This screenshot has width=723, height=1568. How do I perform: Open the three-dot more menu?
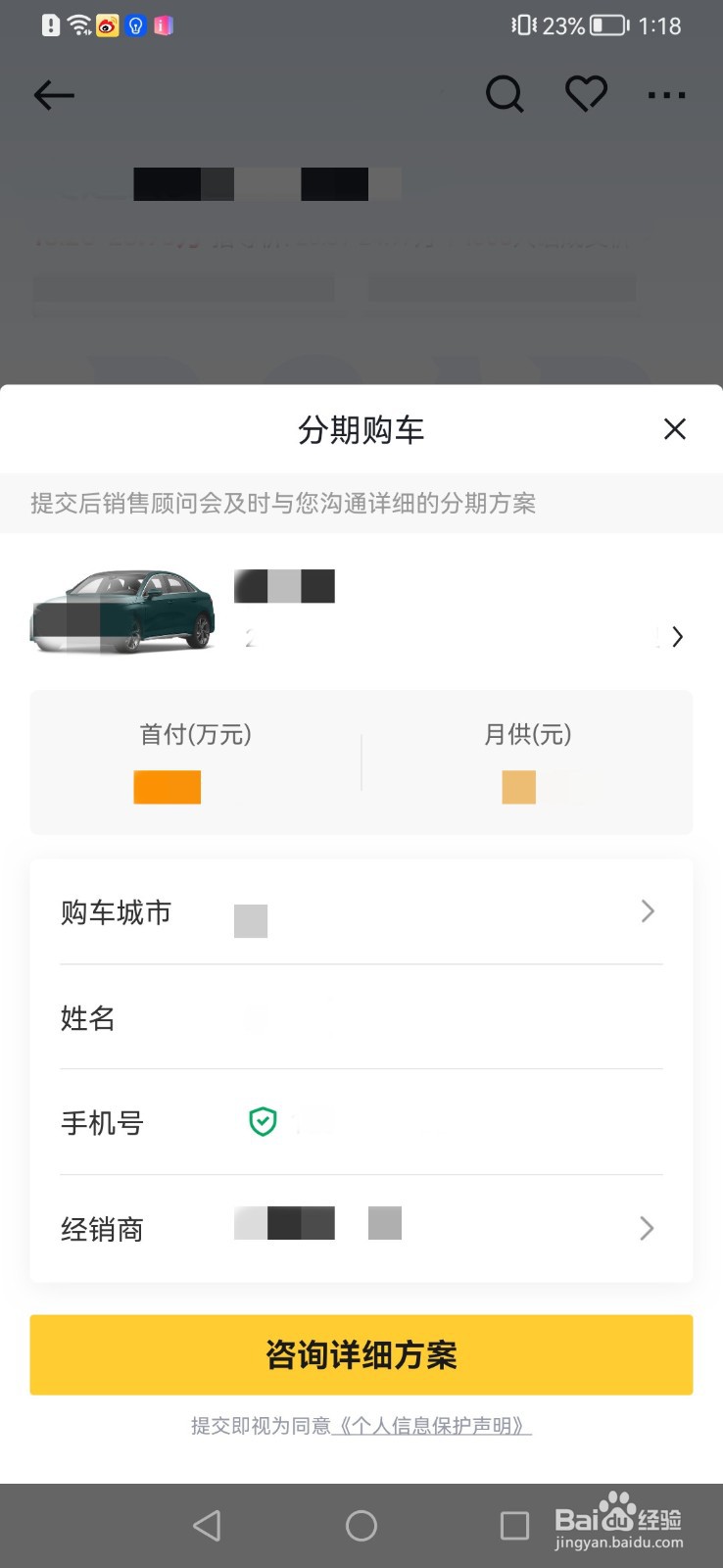[666, 95]
